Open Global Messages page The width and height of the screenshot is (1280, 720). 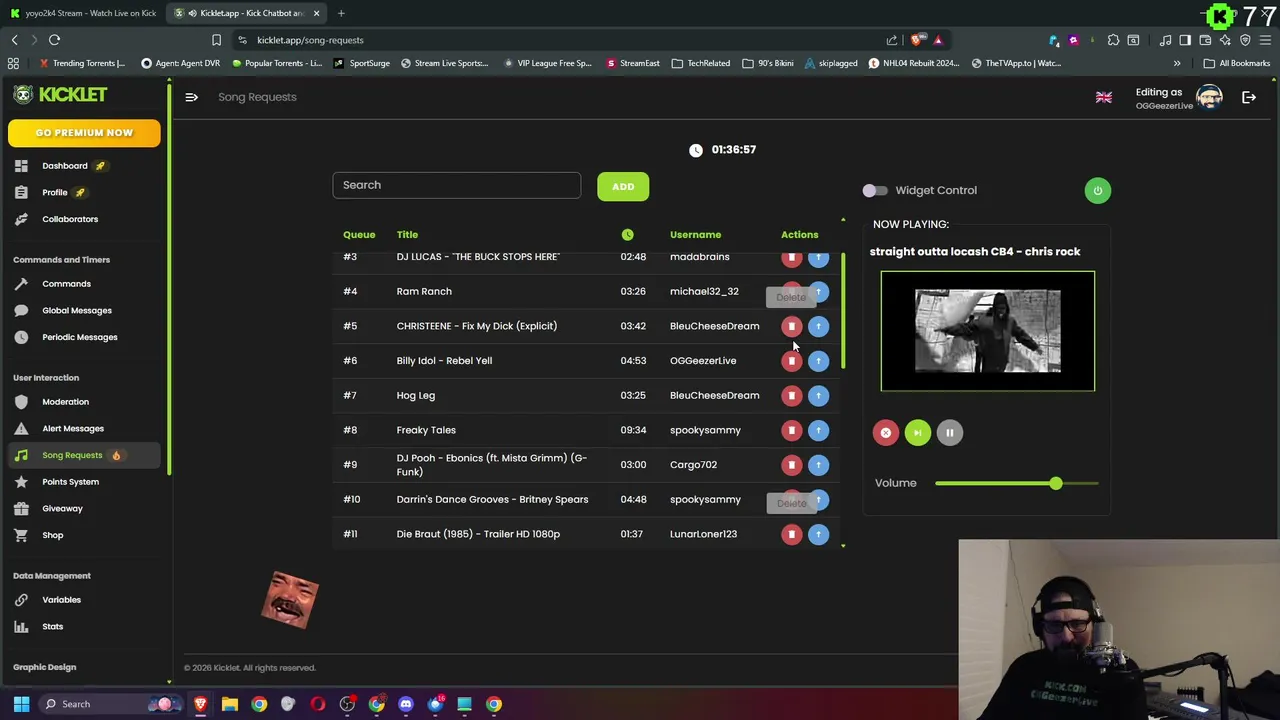(x=77, y=311)
